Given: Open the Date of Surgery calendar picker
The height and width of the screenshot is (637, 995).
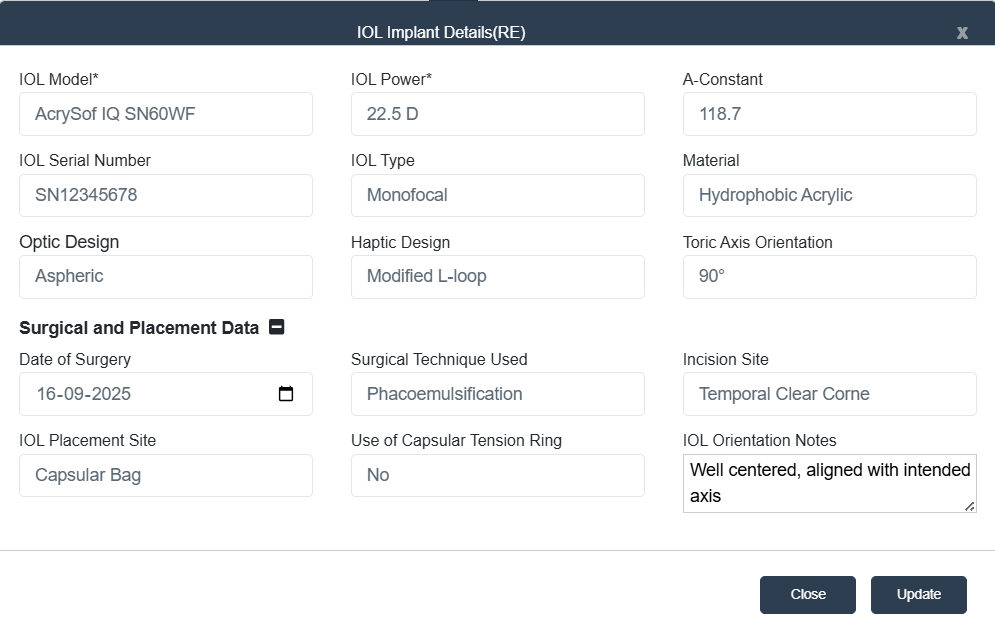Looking at the screenshot, I should click(x=286, y=394).
